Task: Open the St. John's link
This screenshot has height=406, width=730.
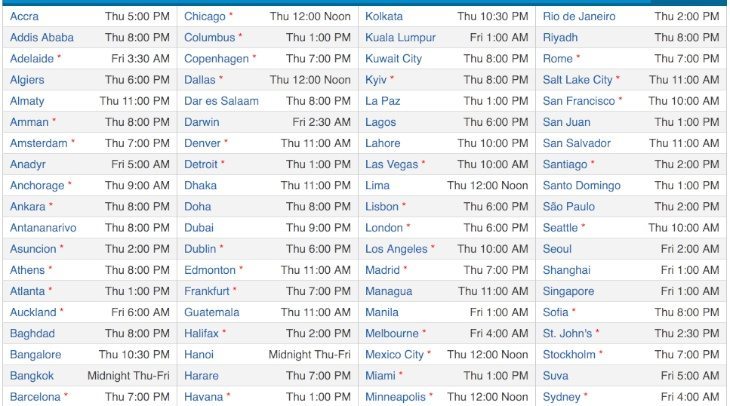Action: pos(567,333)
